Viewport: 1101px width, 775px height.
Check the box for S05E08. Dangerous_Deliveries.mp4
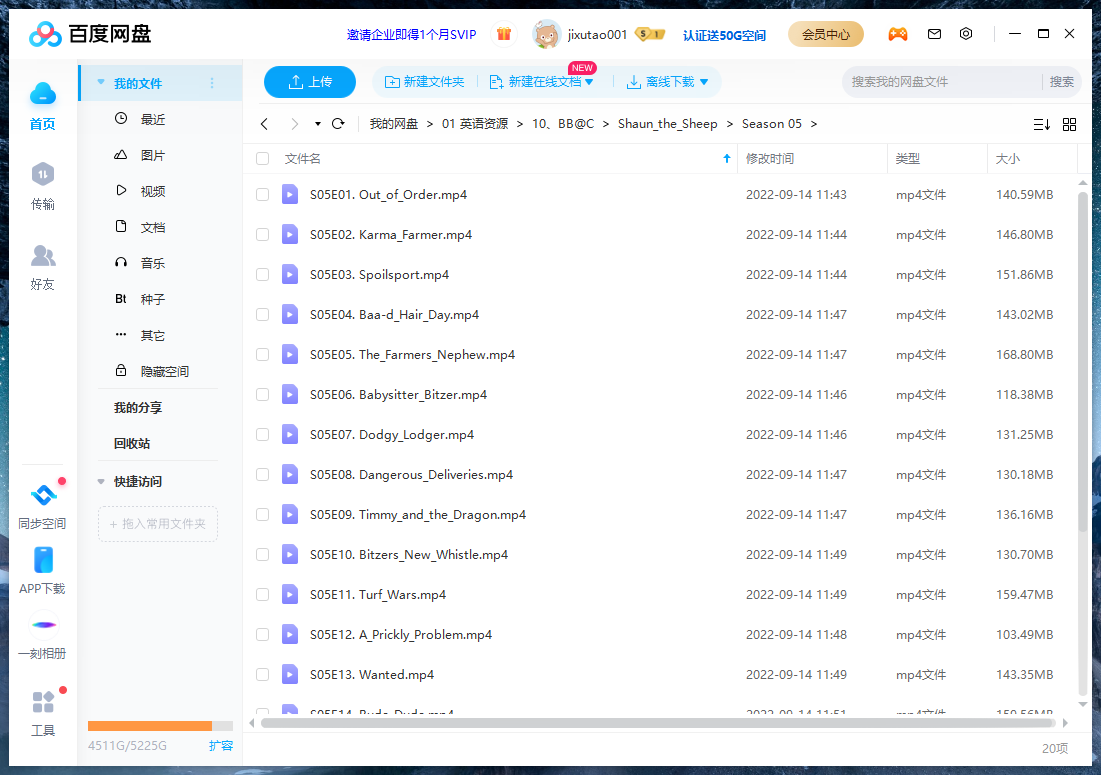(x=263, y=475)
